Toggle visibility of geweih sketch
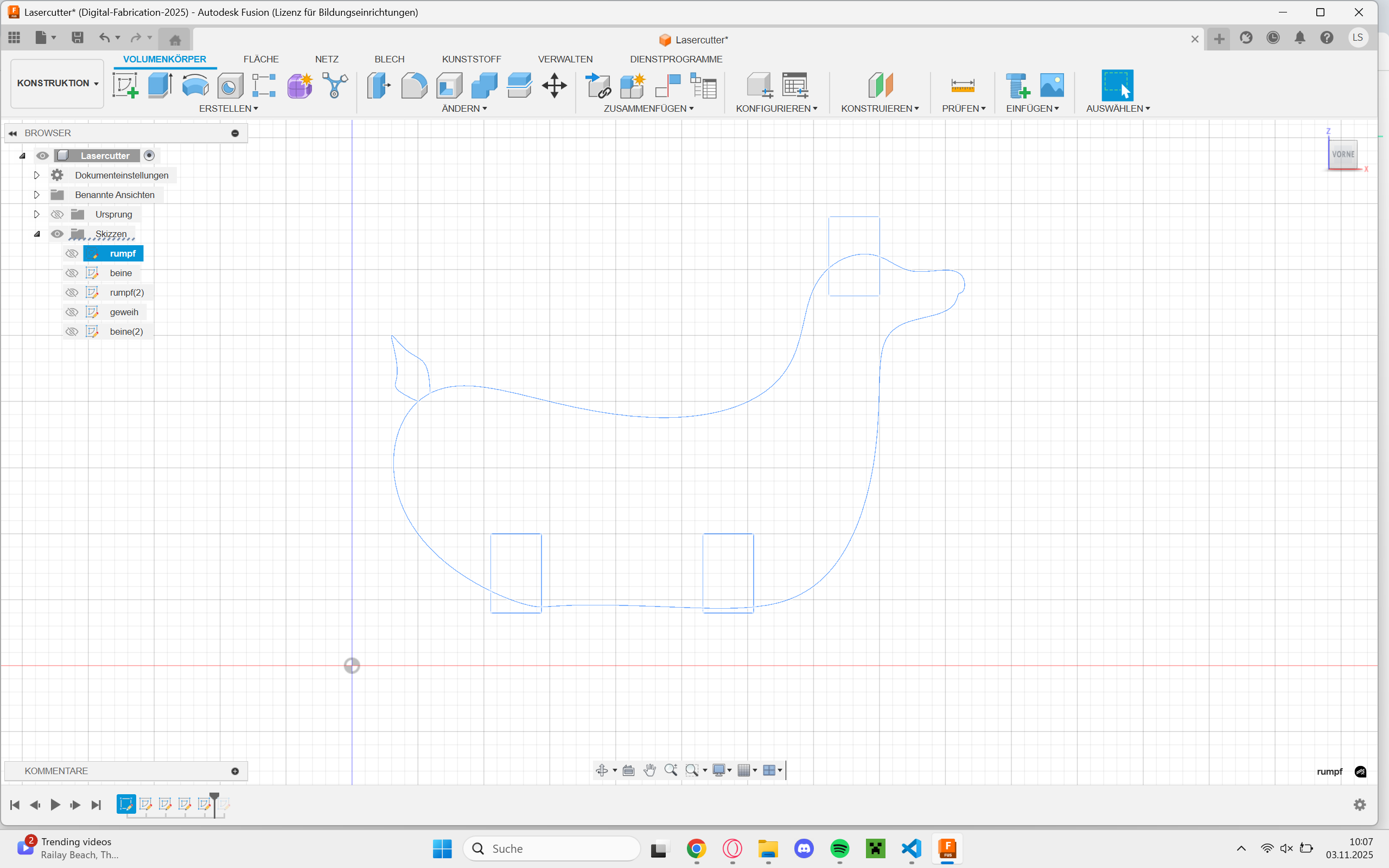Viewport: 1389px width, 868px height. (72, 312)
